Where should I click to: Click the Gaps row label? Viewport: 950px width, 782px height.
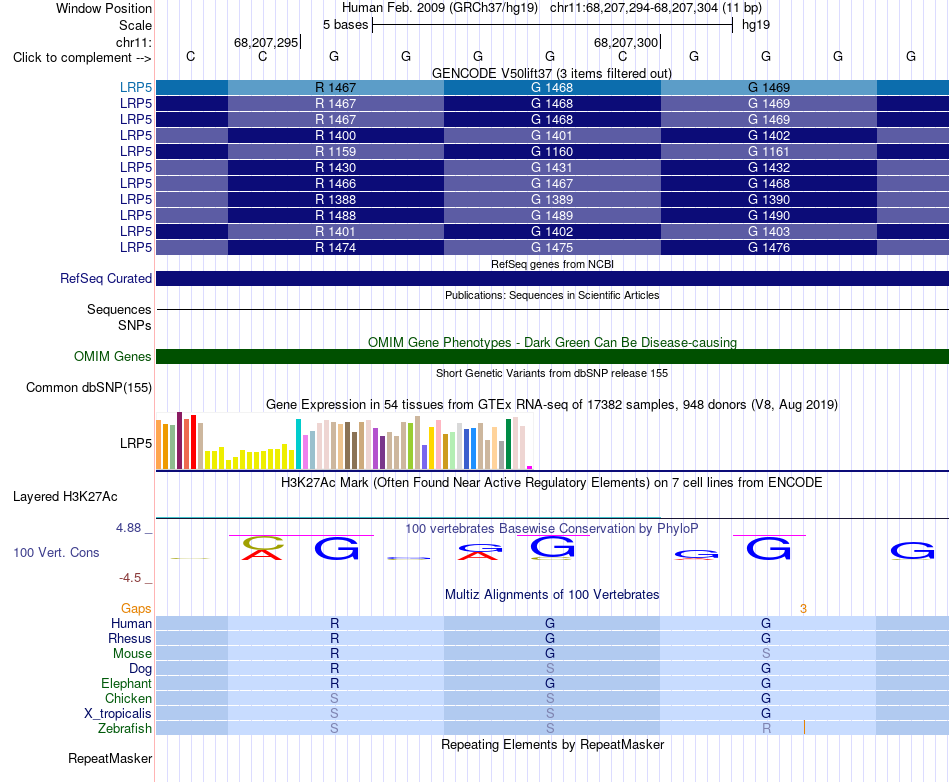(x=136, y=608)
